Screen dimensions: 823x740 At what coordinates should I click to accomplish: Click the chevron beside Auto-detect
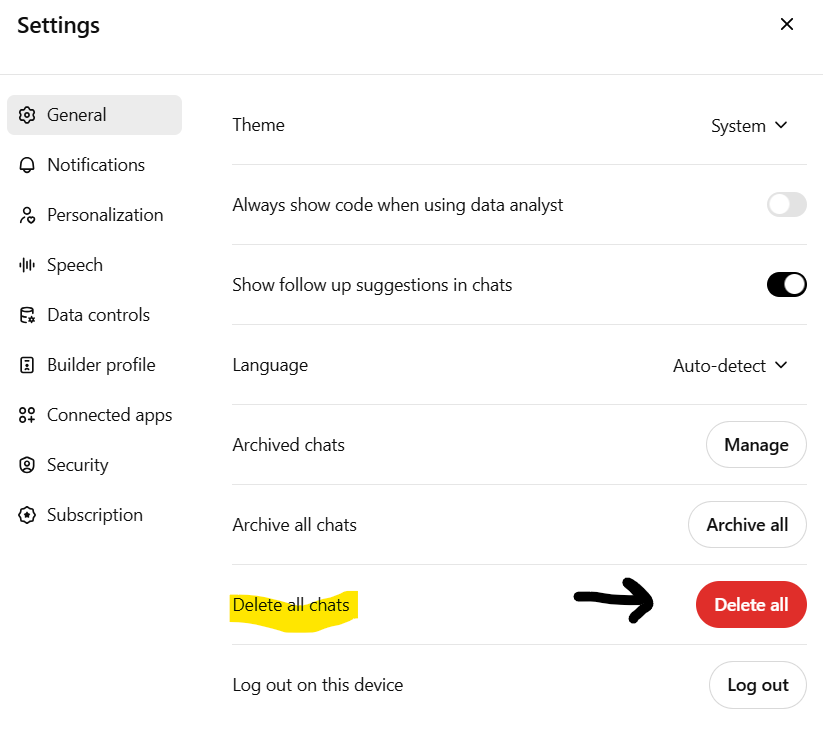point(781,365)
